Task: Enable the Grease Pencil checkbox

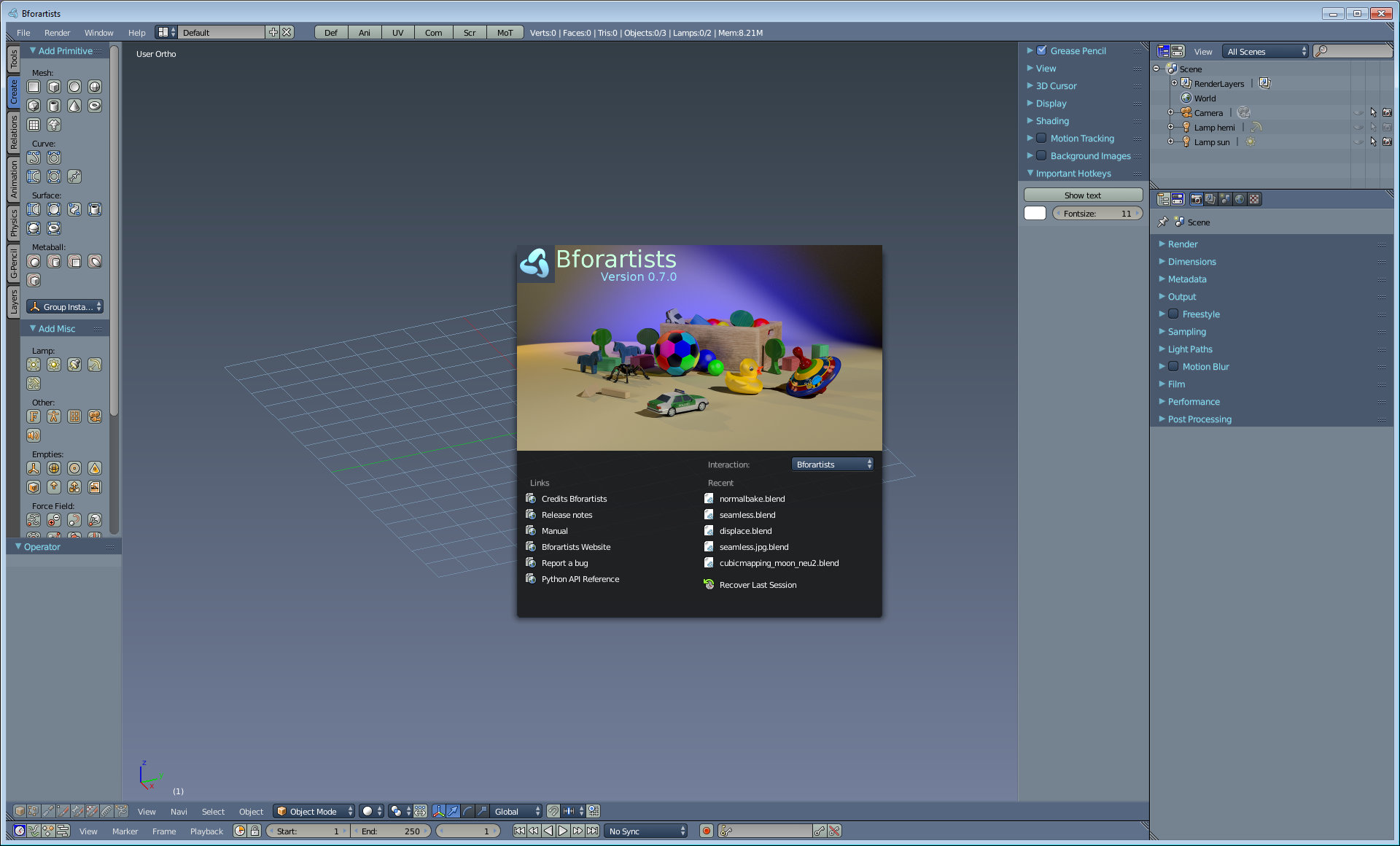Action: [x=1041, y=50]
